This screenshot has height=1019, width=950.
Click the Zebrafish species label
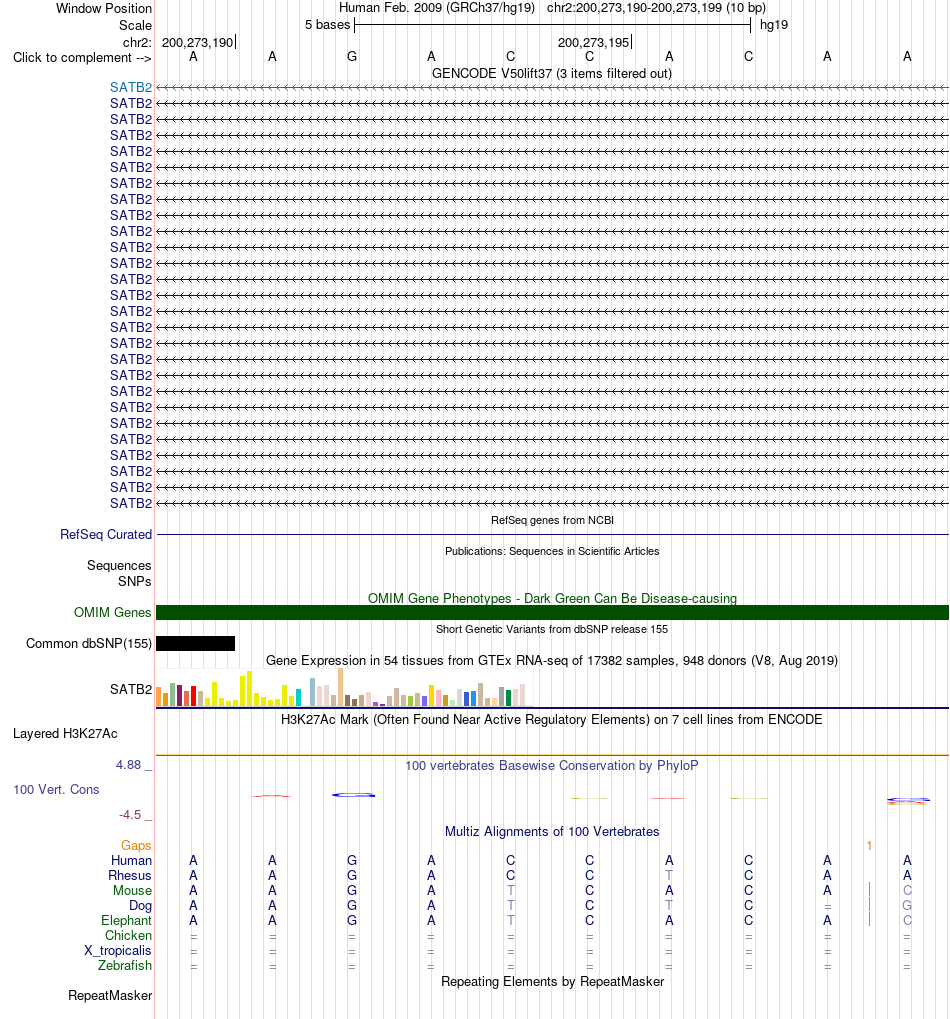coord(125,965)
